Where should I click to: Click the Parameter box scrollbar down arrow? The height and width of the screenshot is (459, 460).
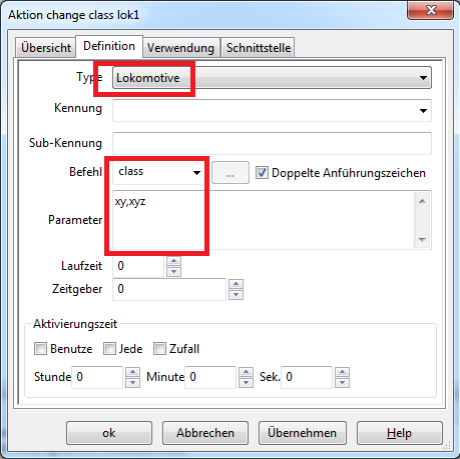422,240
